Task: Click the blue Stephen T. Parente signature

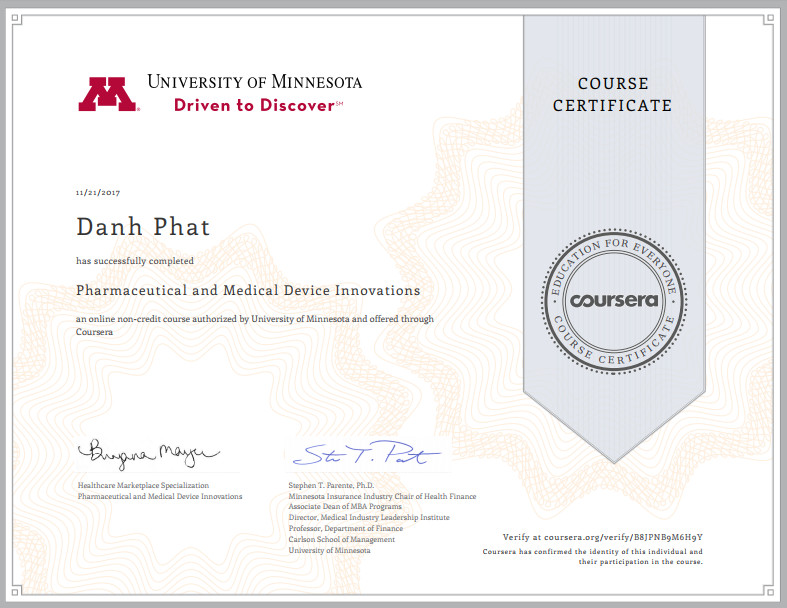Action: point(366,453)
